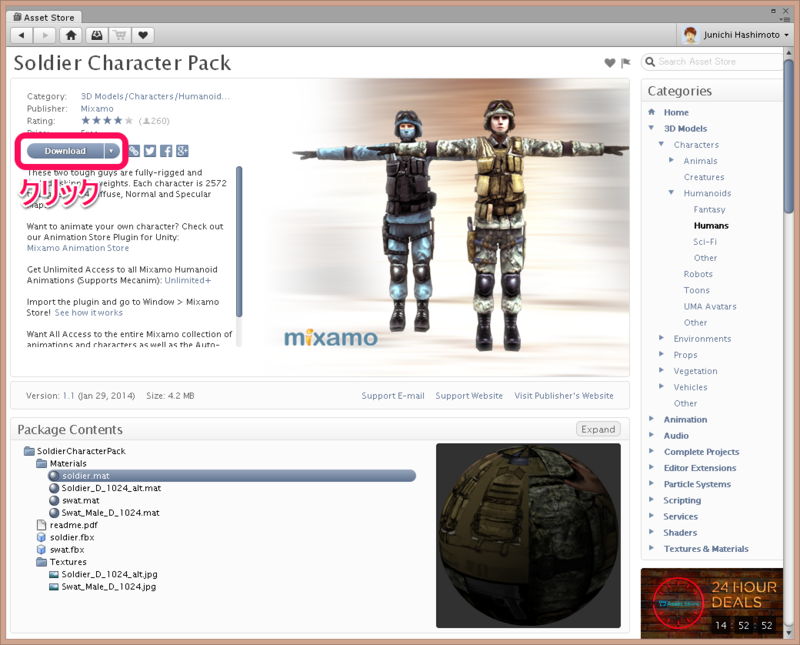Select Soldier_D_1024_alt.mat material
800x645 pixels.
click(x=105, y=488)
